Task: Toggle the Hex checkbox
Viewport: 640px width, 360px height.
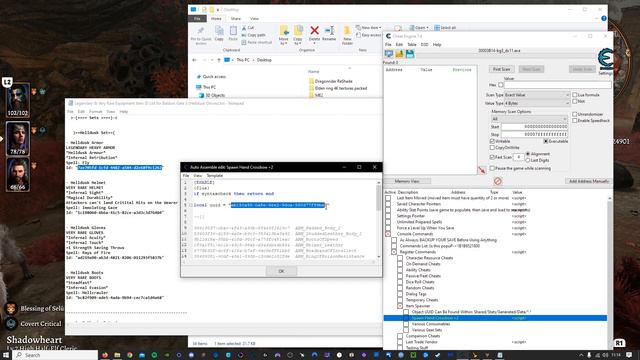Action: (x=501, y=85)
